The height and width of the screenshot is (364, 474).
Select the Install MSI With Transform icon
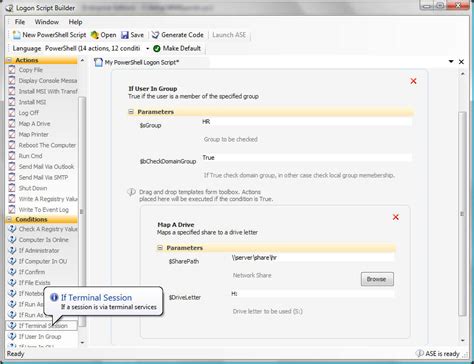(12, 91)
